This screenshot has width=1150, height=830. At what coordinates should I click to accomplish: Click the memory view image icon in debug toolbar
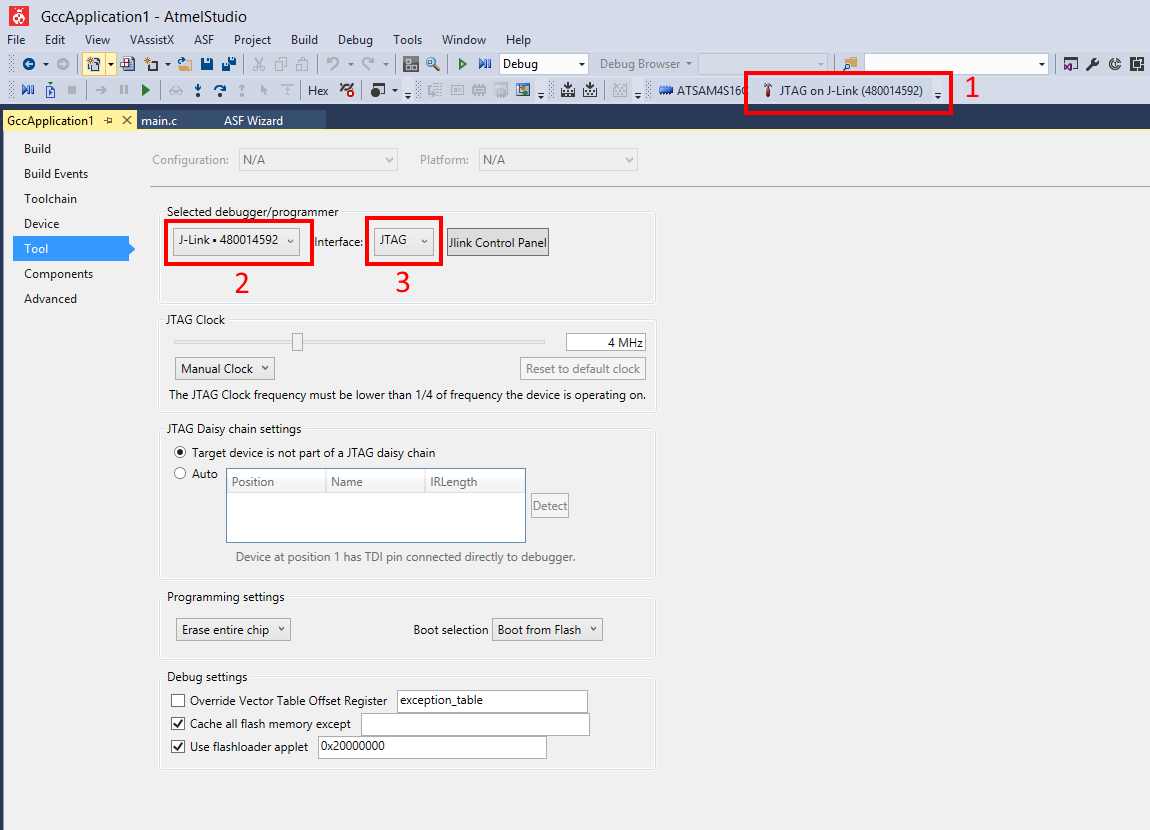tap(523, 90)
